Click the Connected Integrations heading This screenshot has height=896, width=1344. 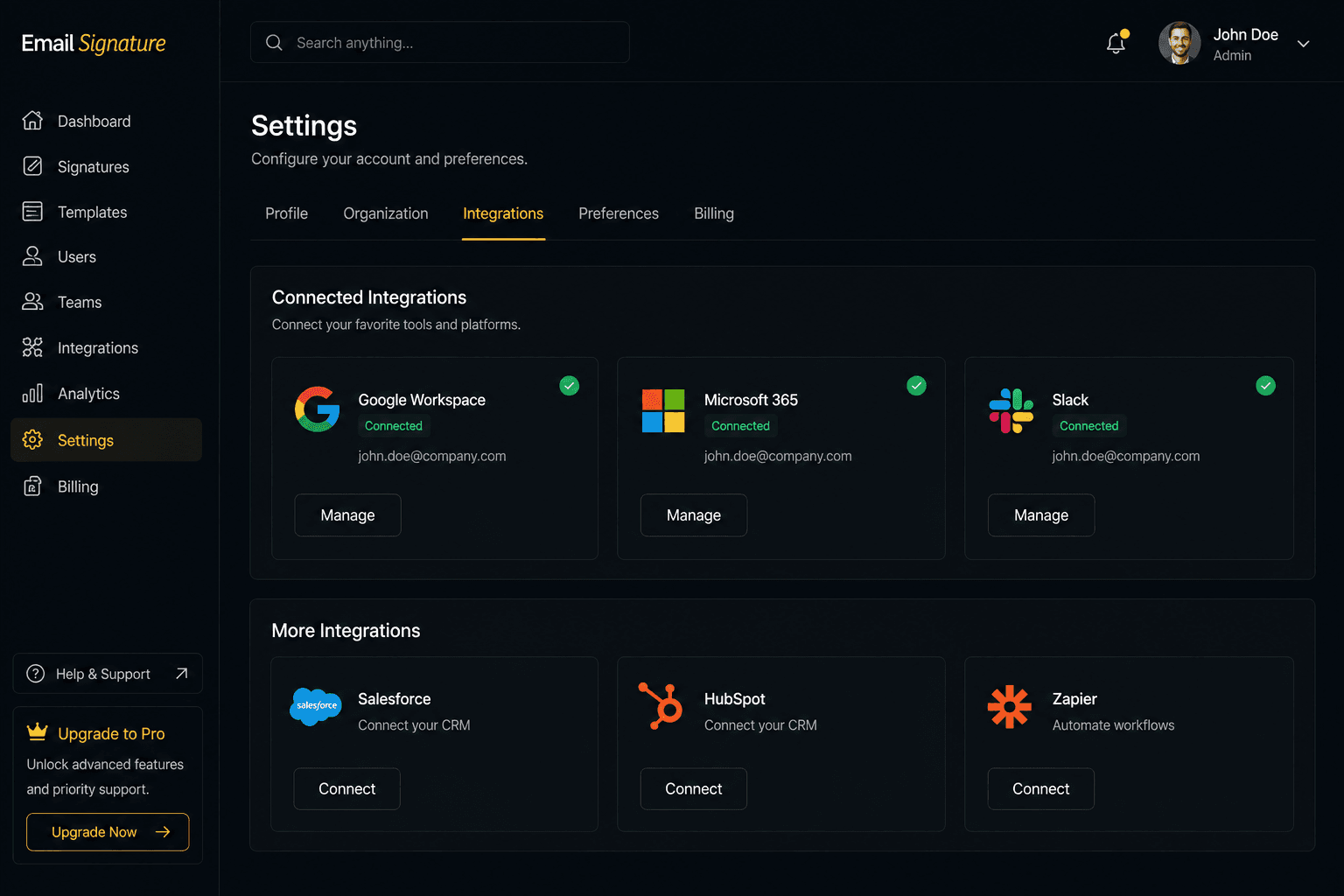[x=369, y=297]
